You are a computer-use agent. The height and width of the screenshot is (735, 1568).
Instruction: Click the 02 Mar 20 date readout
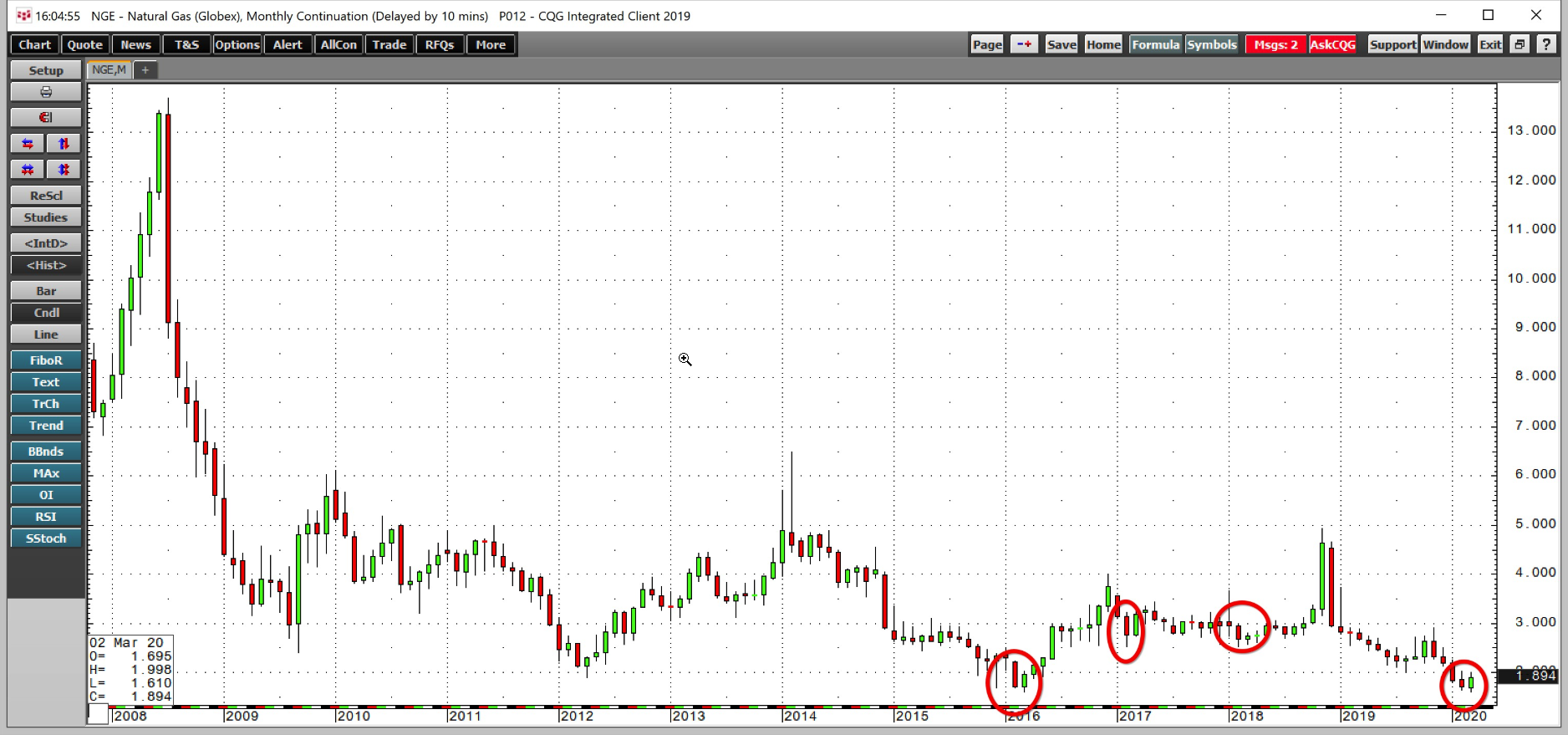(127, 643)
